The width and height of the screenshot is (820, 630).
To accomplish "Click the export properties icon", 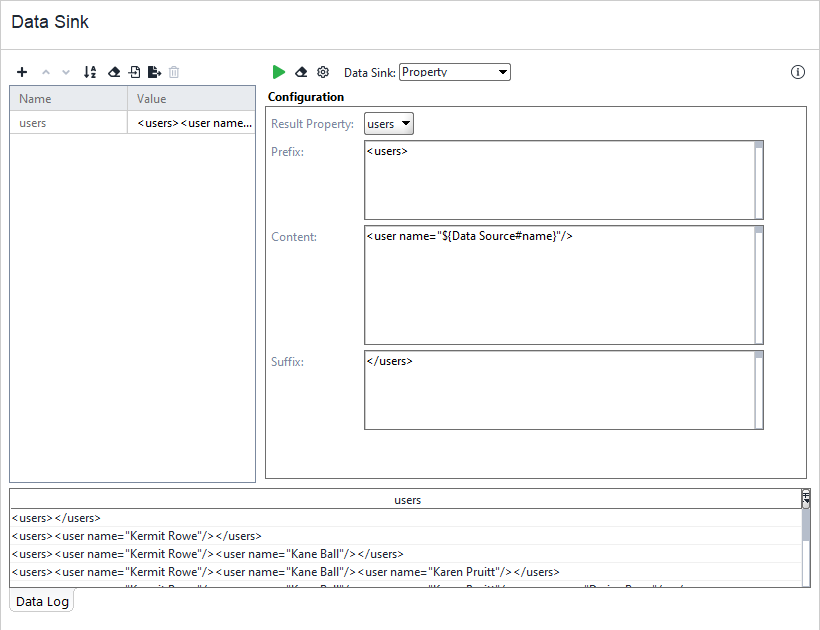I will [154, 72].
